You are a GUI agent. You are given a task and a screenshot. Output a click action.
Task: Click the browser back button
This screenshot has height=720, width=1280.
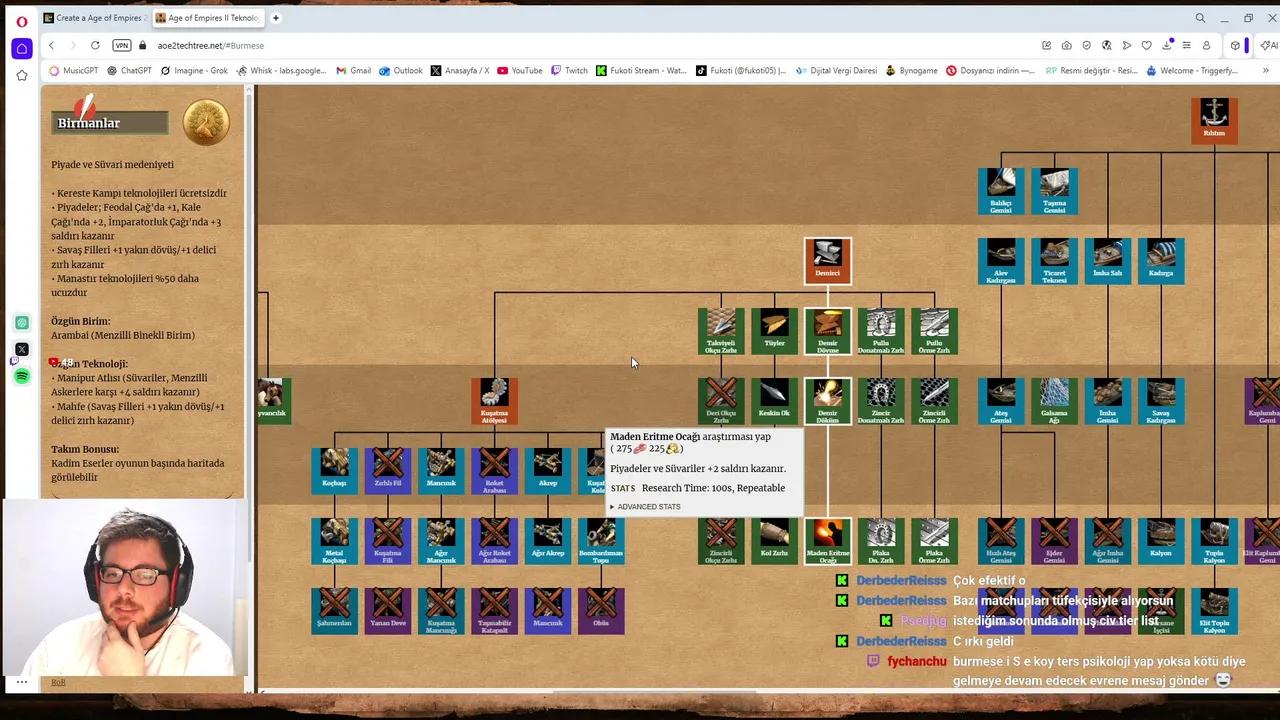(51, 45)
